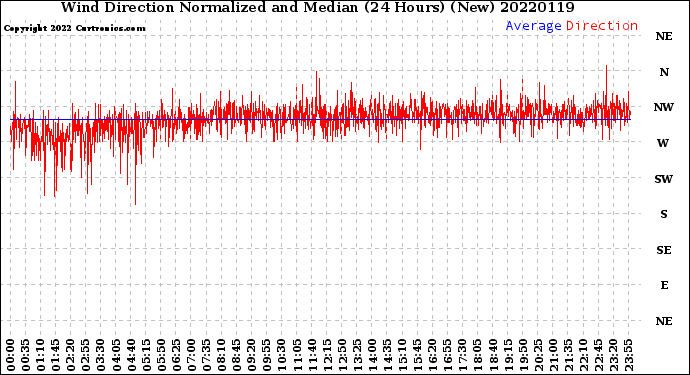Click the 08:10 time label
This screenshot has height=375, width=690.
221,355
